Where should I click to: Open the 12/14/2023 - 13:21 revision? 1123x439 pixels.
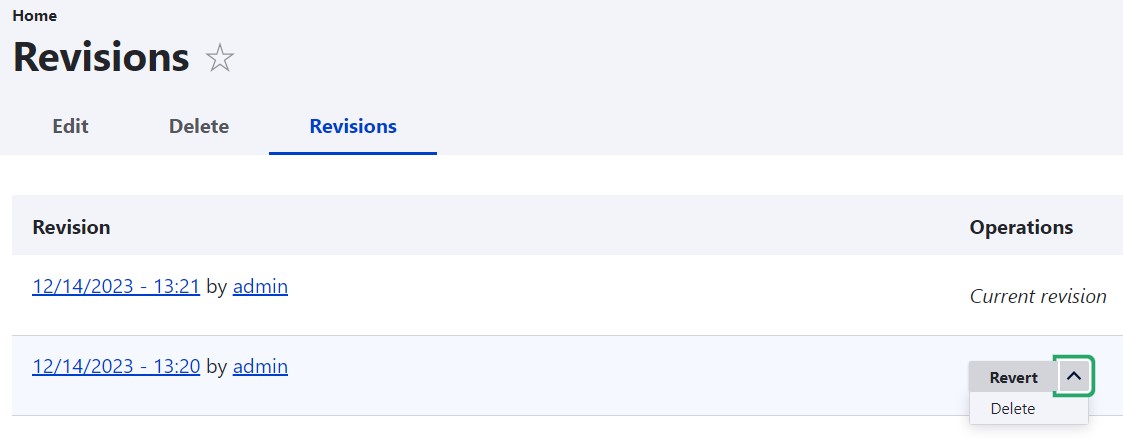pos(116,287)
